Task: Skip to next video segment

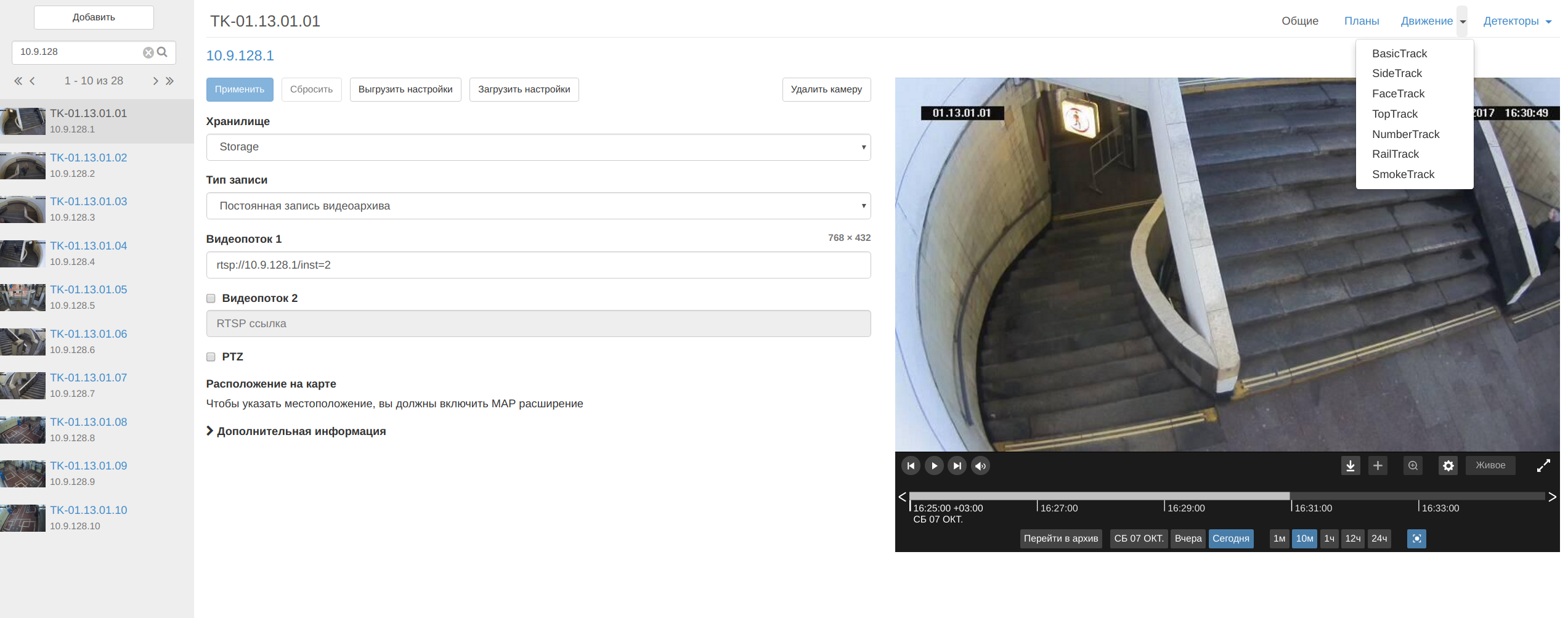Action: click(957, 466)
